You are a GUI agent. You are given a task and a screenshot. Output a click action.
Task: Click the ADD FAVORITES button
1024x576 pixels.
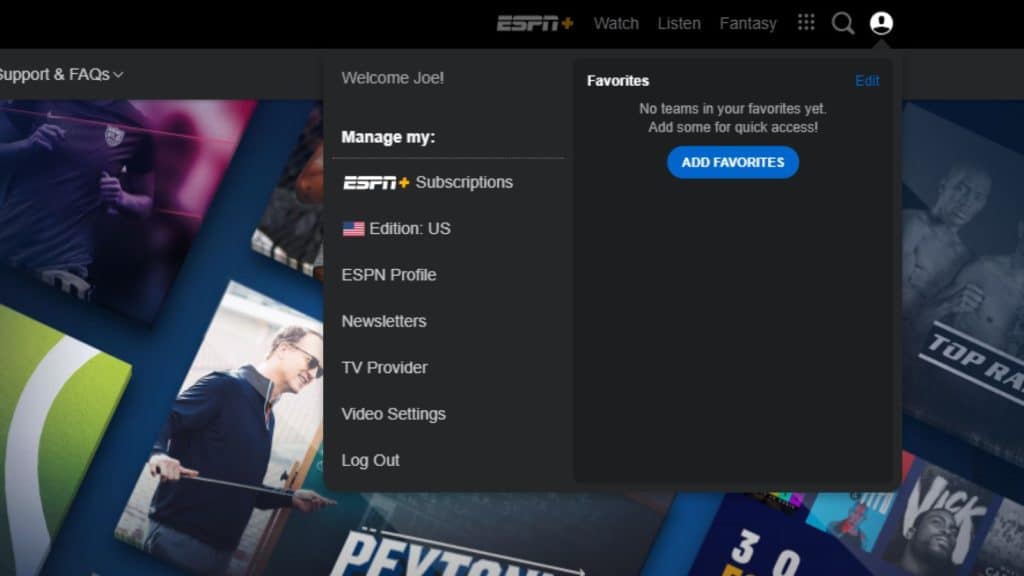coord(733,162)
